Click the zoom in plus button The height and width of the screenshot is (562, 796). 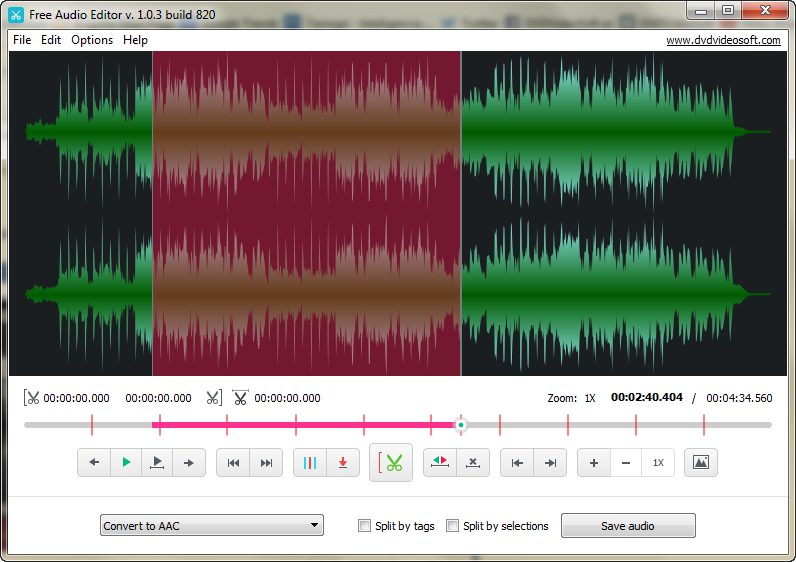[x=593, y=463]
